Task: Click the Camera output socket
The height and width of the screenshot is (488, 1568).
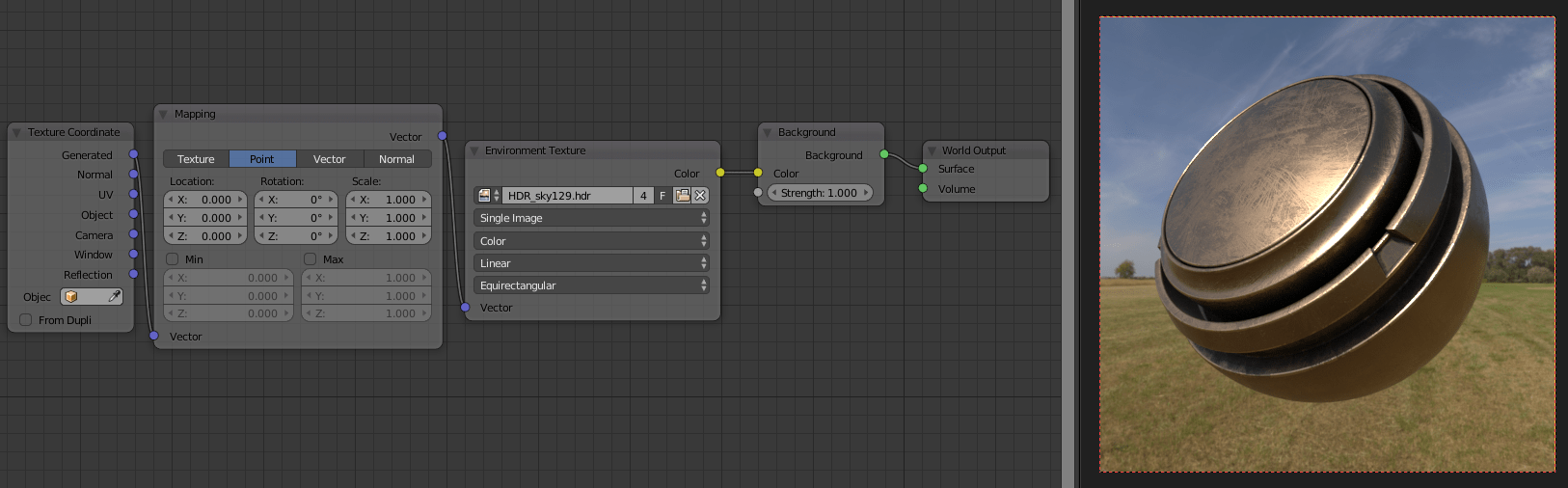Action: 134,234
